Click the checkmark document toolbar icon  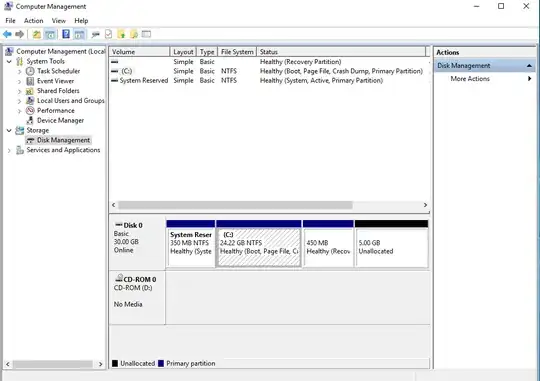tap(108, 34)
